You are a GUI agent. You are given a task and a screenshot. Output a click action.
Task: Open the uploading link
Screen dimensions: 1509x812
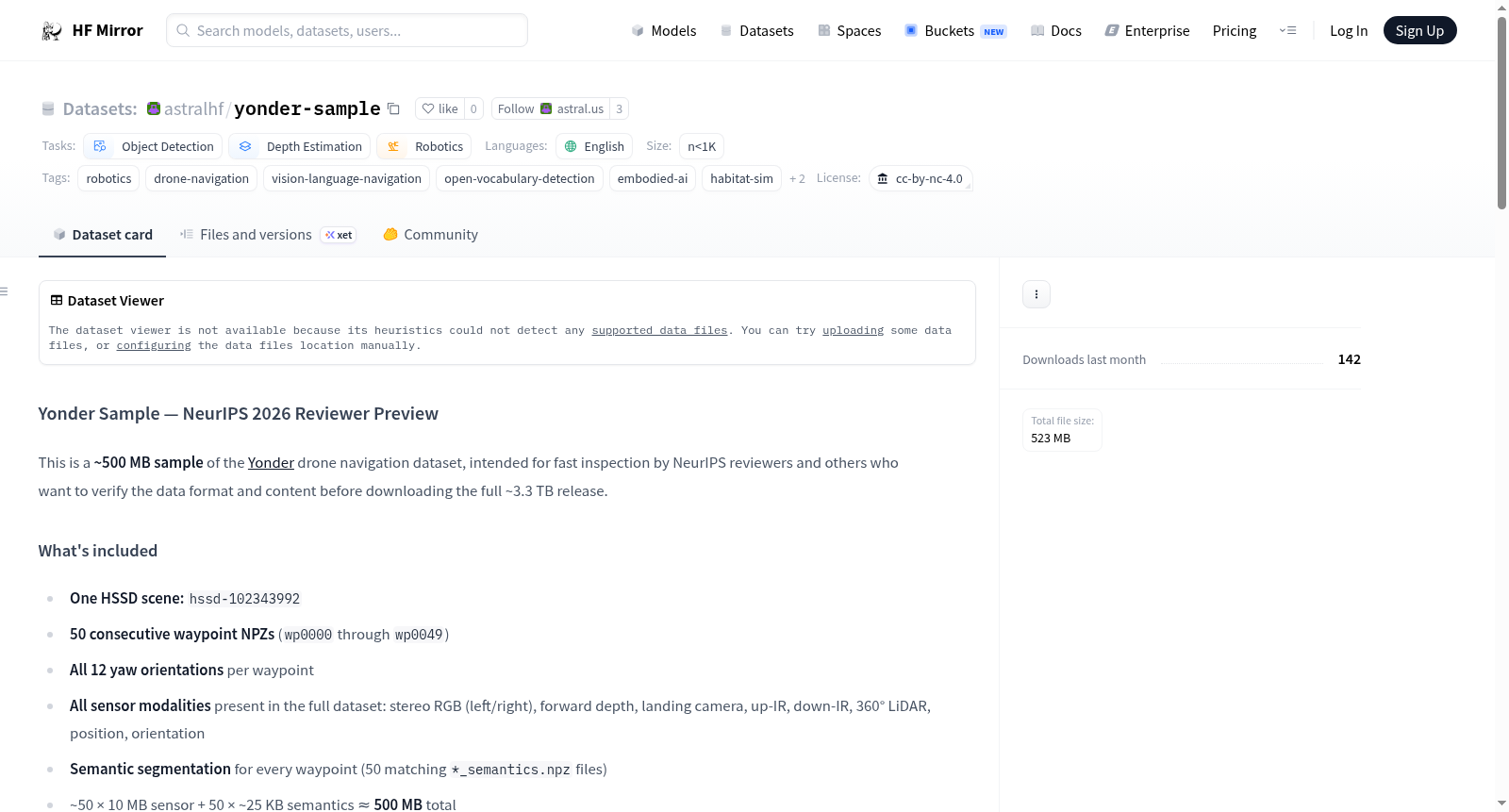coord(853,330)
